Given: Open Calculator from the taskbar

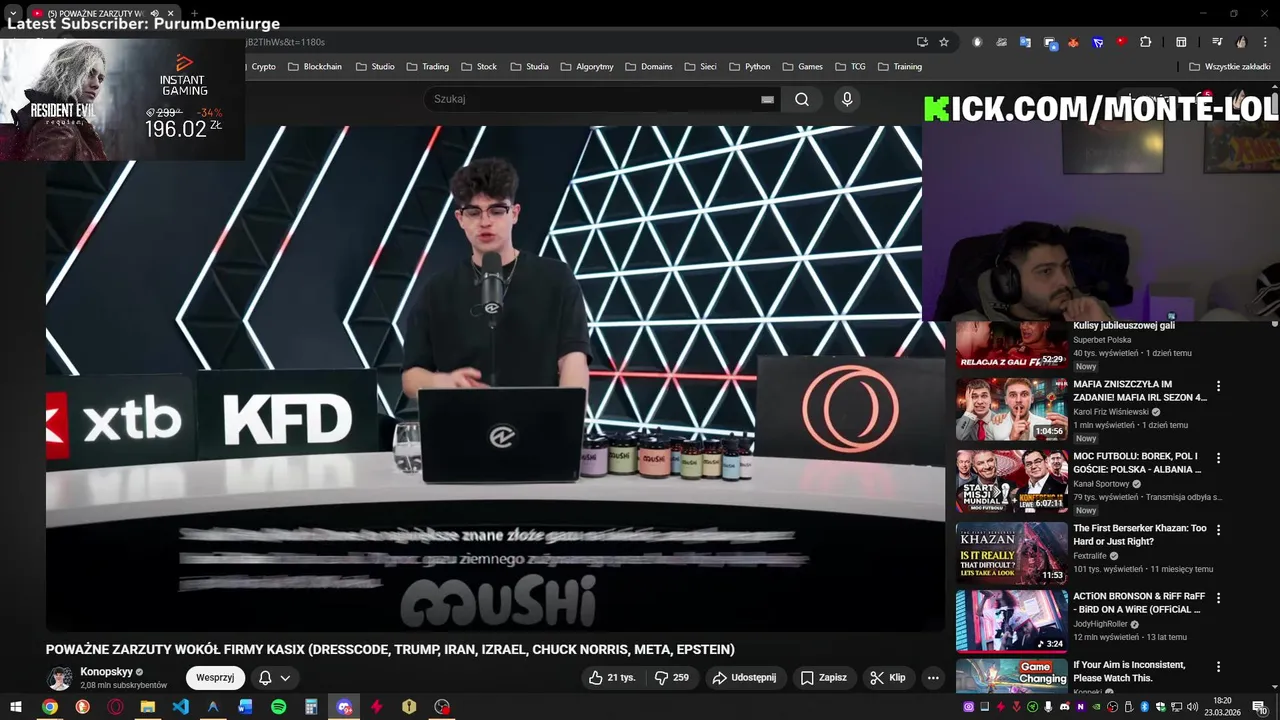Looking at the screenshot, I should point(311,707).
